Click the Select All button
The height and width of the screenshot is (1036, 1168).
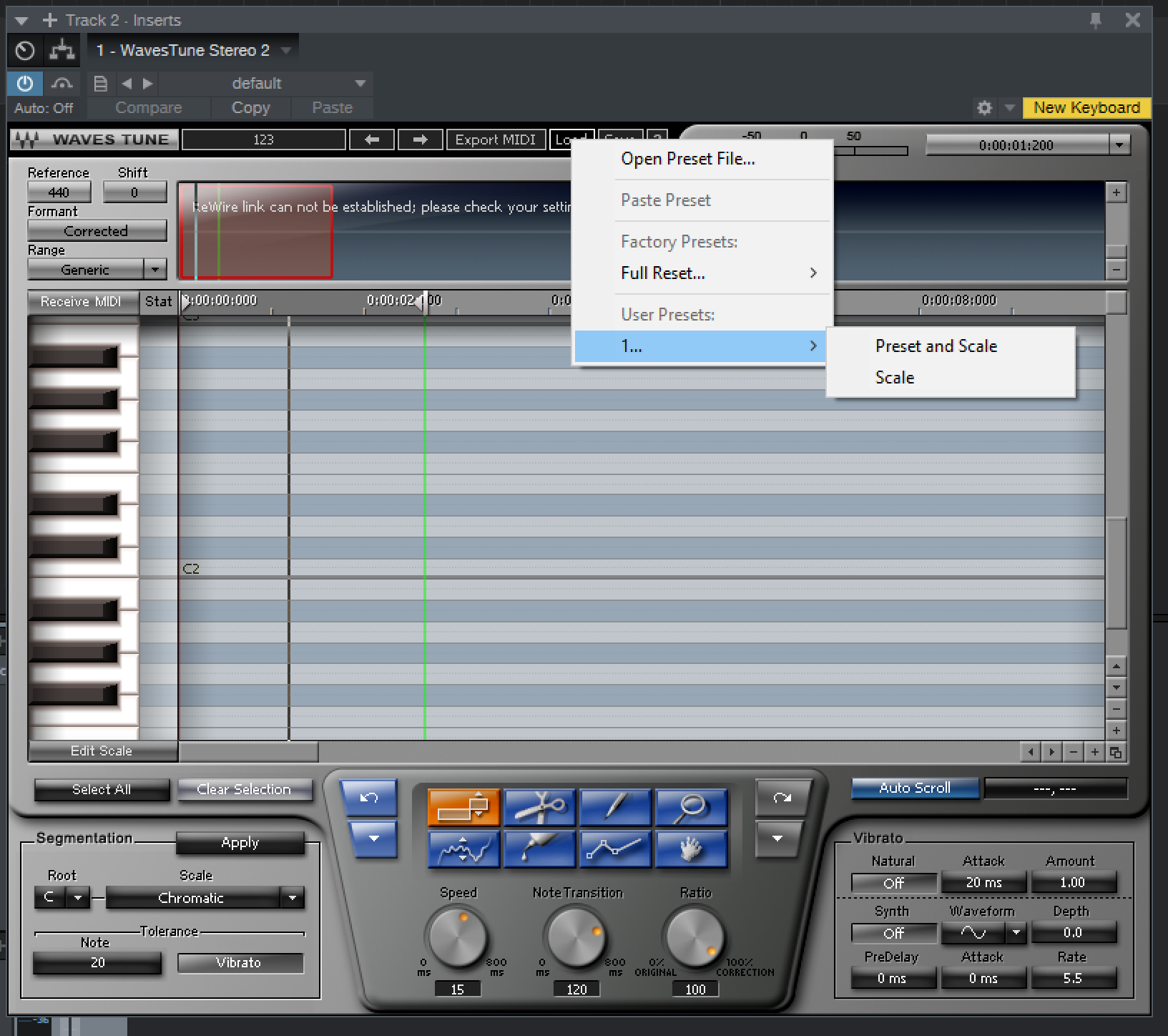coord(102,789)
